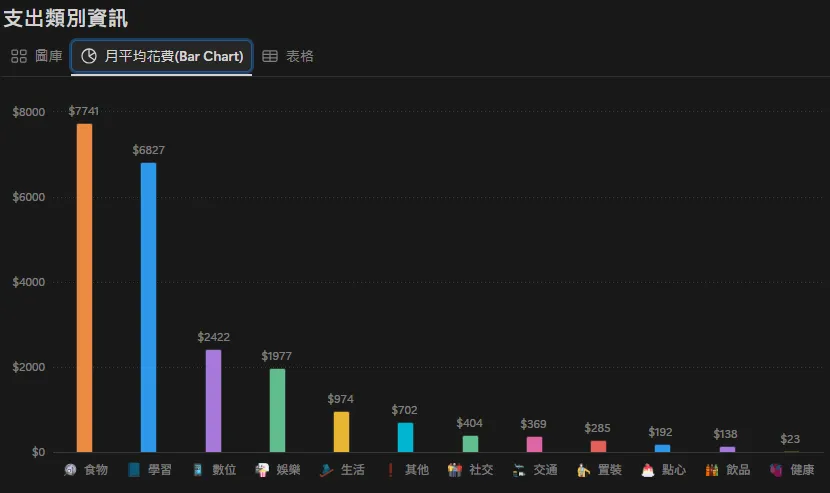
Task: Click the 飲品 bottles icon
Action: [712, 470]
